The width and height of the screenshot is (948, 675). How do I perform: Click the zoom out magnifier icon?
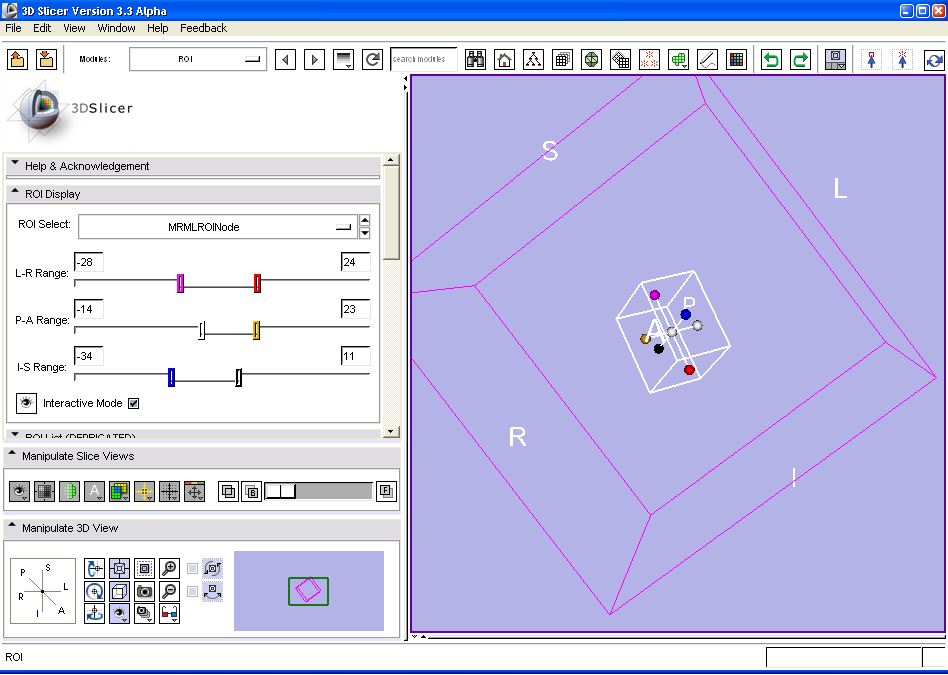tap(169, 590)
